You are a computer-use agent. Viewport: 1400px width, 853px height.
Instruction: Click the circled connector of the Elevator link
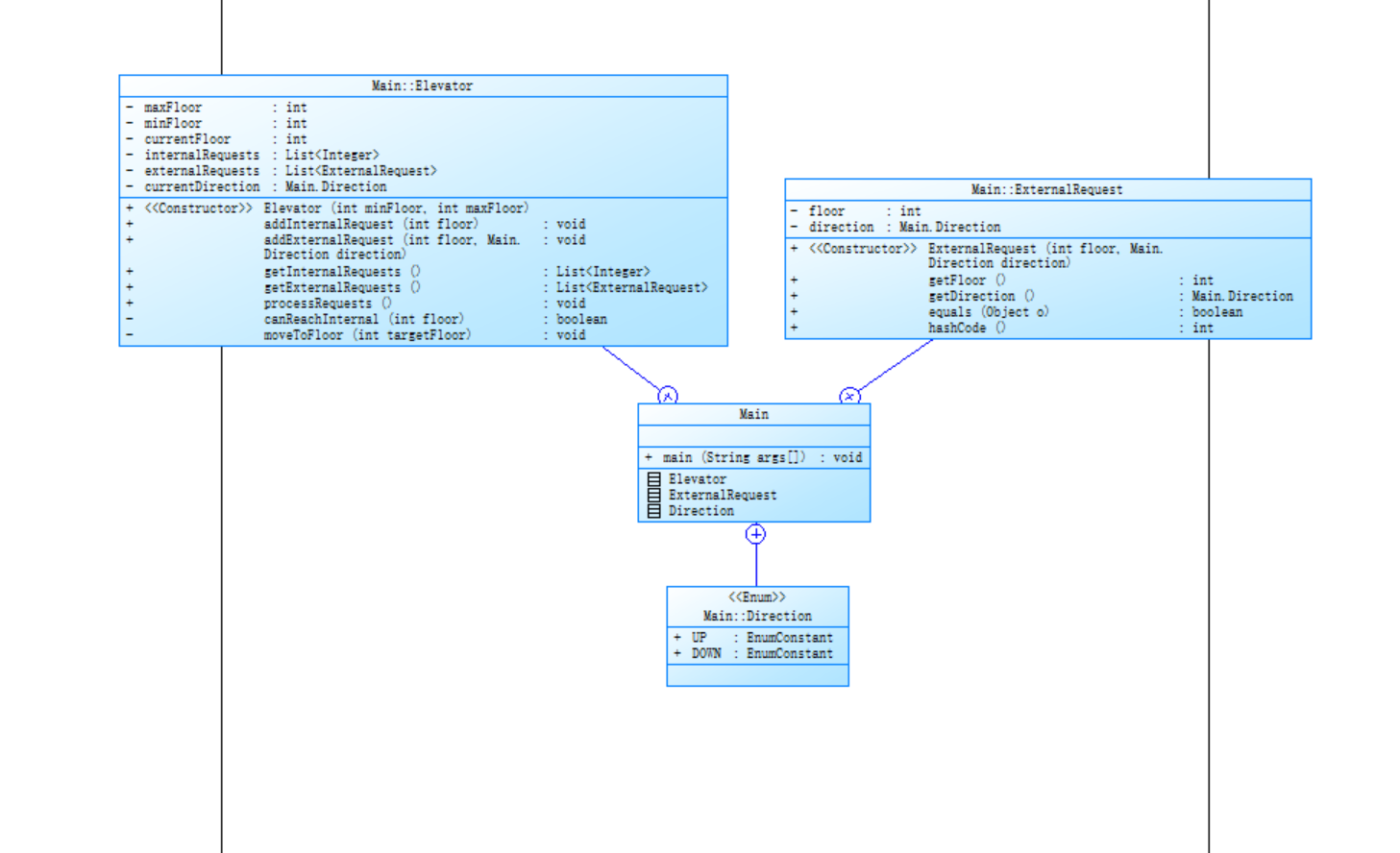pos(668,396)
